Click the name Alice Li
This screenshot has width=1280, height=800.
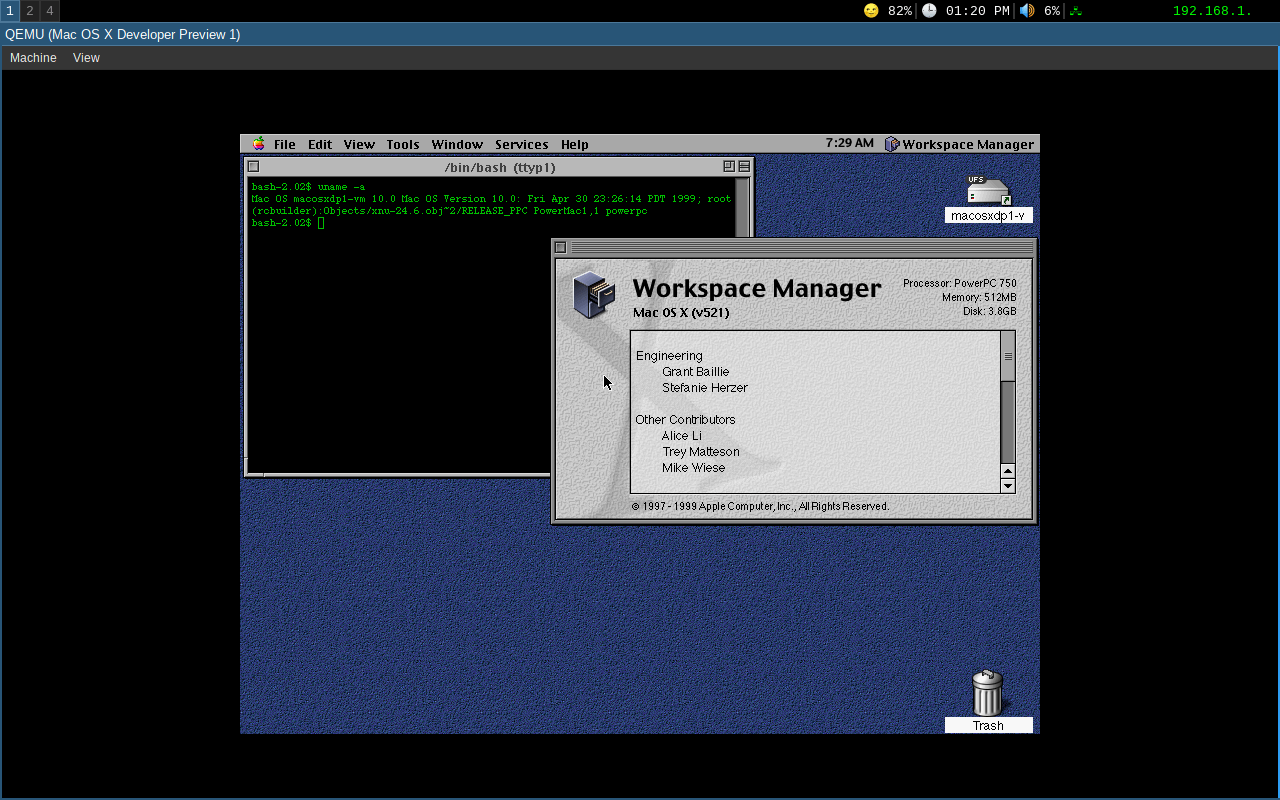coord(682,436)
